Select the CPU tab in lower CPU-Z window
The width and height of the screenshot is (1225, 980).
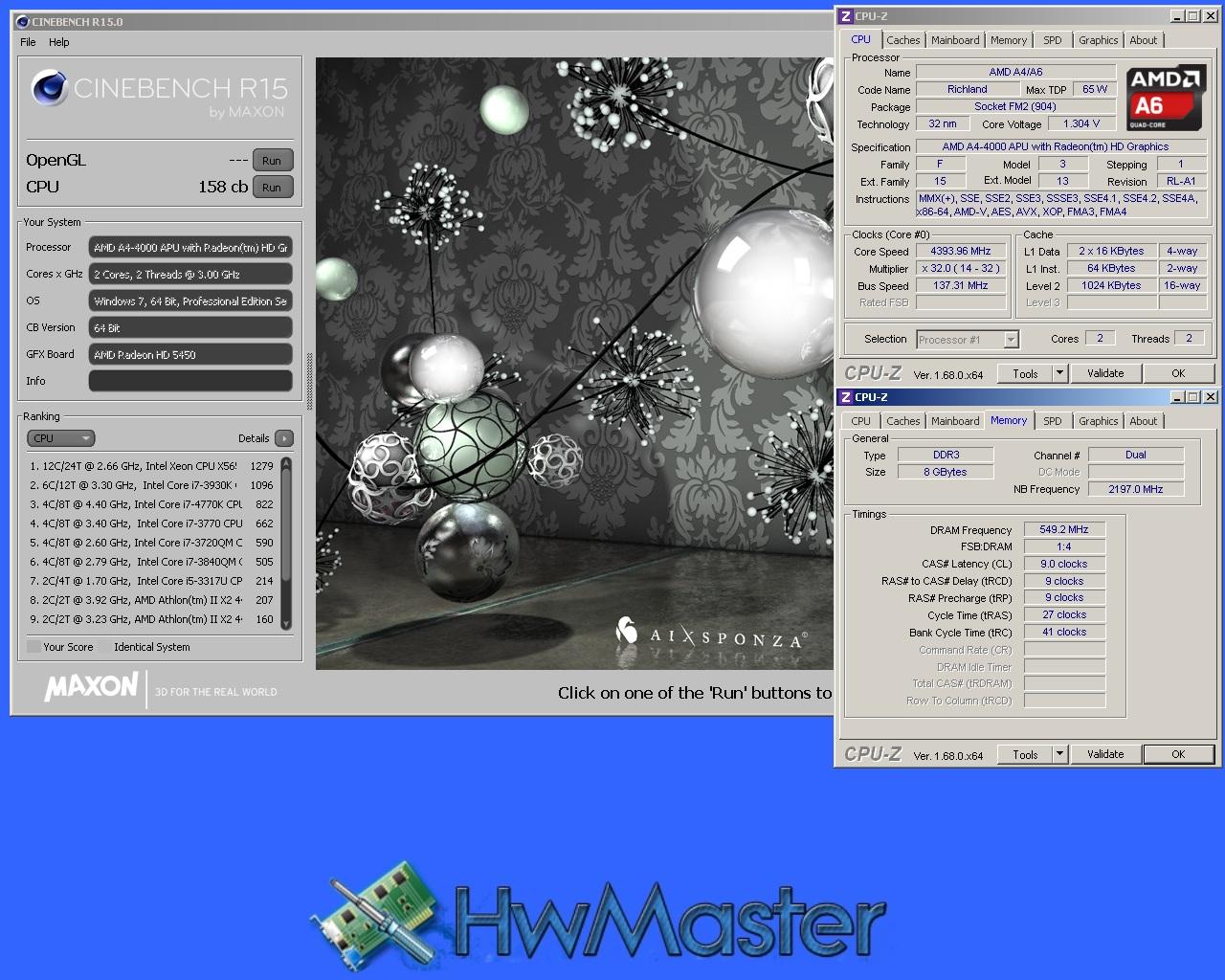(x=861, y=421)
